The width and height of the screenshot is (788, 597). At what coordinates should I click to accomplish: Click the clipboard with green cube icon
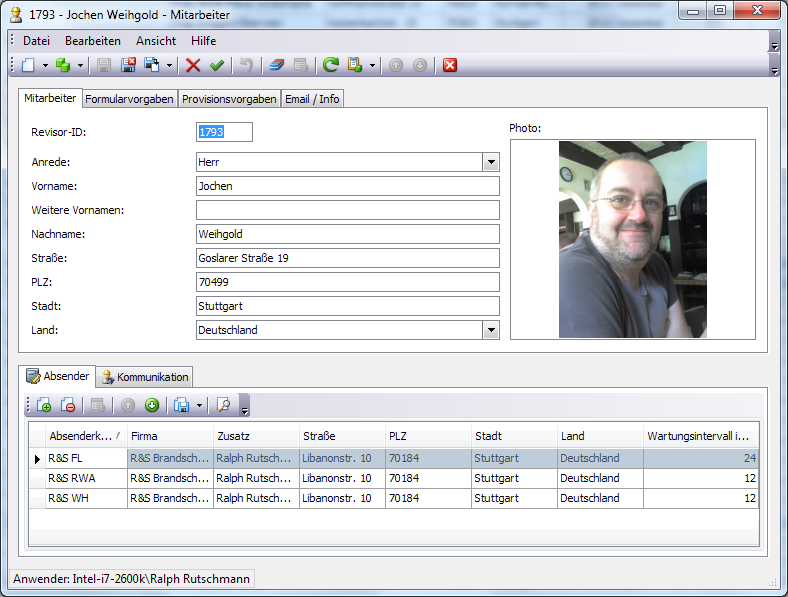(355, 65)
